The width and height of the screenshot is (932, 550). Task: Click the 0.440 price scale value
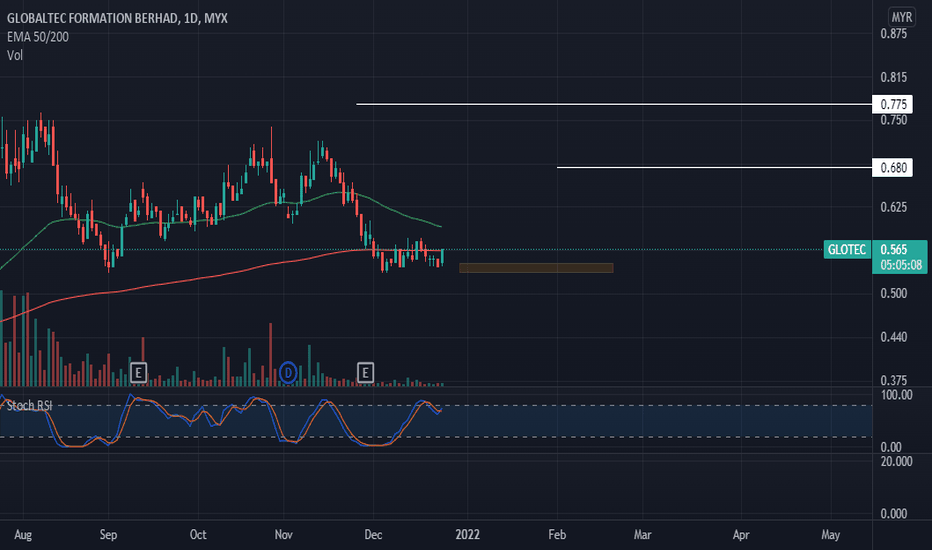[x=893, y=337]
